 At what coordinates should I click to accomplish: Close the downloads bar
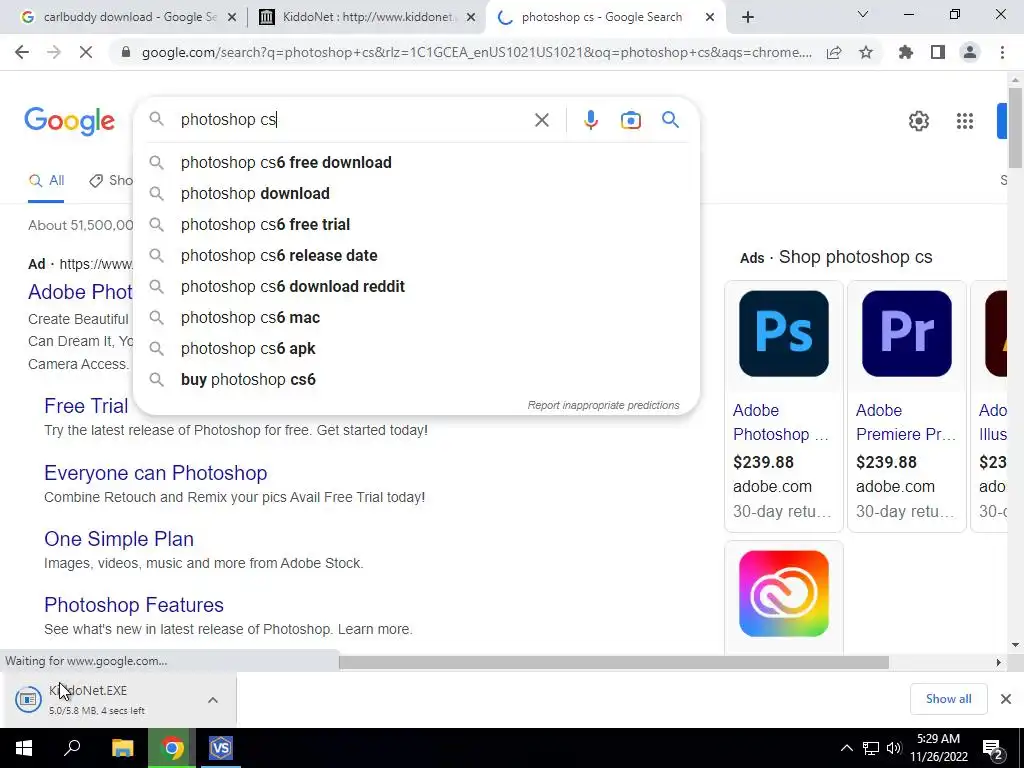(x=1006, y=699)
